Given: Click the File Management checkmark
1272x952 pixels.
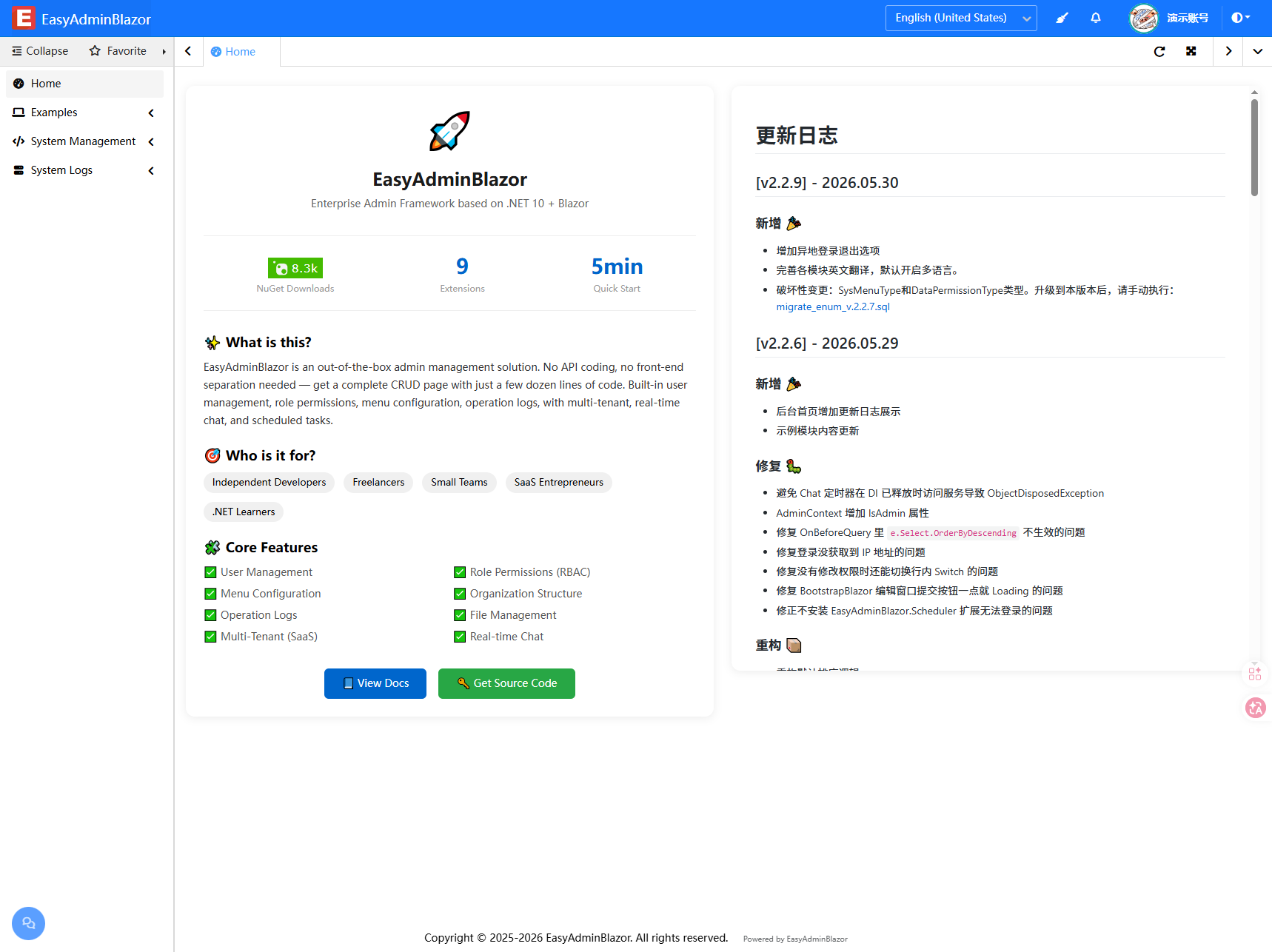Looking at the screenshot, I should [460, 615].
